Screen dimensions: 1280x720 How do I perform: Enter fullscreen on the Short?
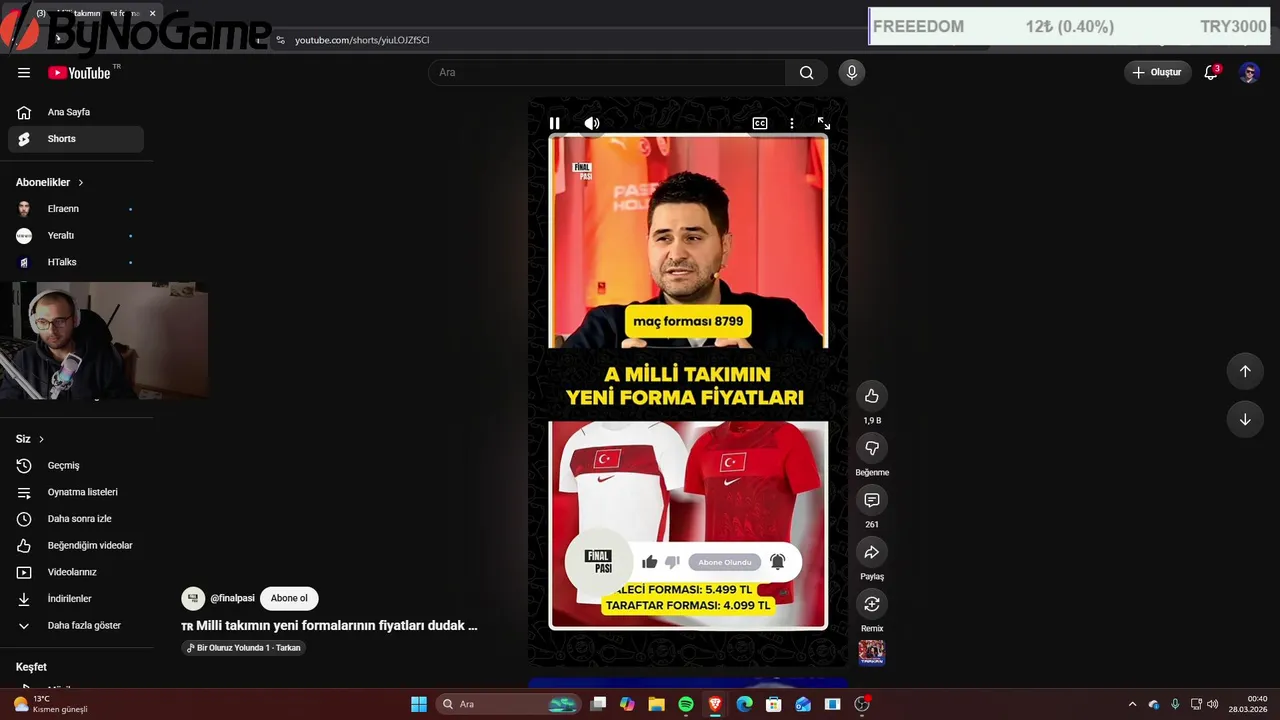[824, 123]
